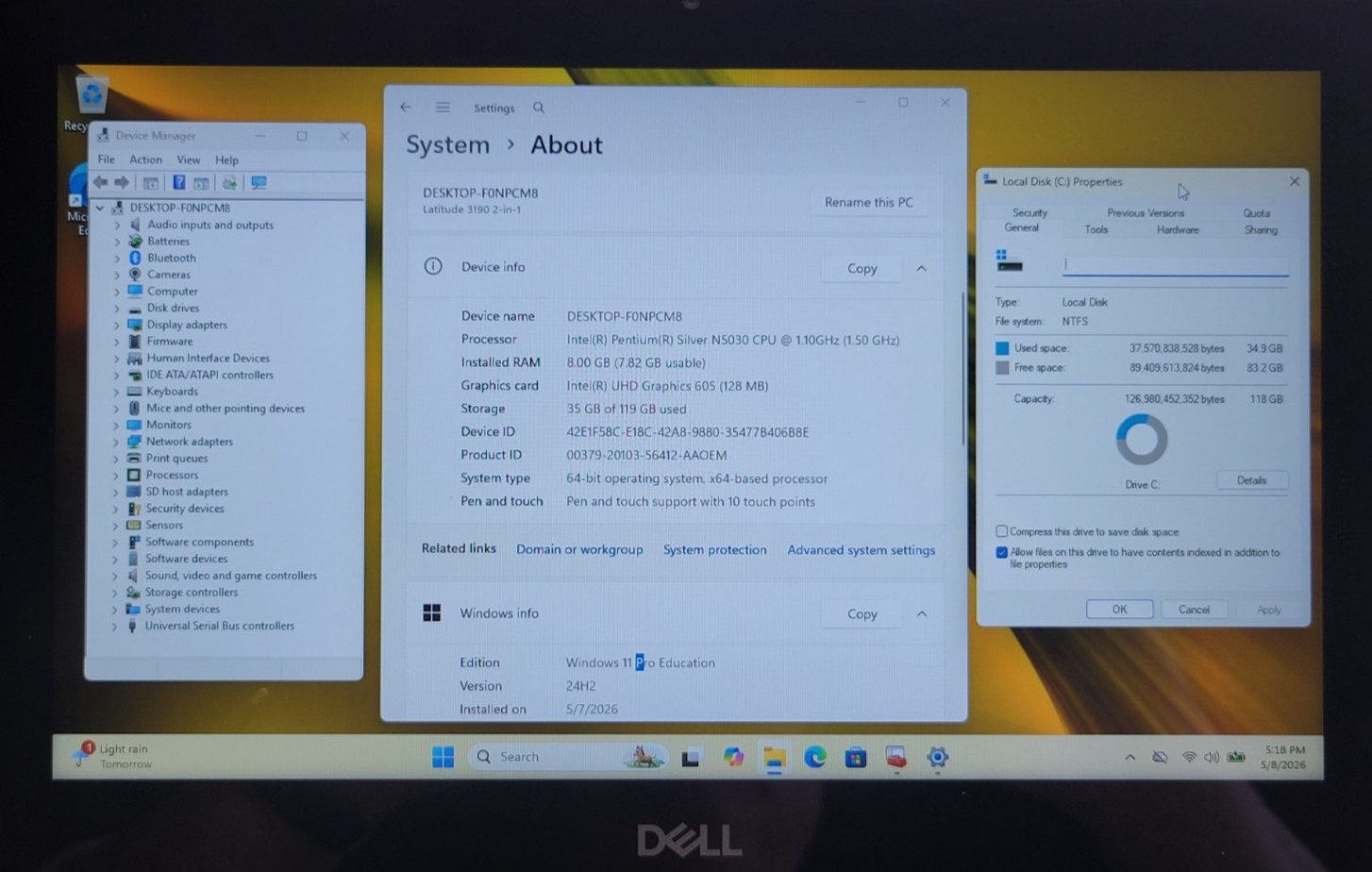This screenshot has width=1372, height=872.
Task: Click the drive label input field
Action: pyautogui.click(x=1175, y=264)
